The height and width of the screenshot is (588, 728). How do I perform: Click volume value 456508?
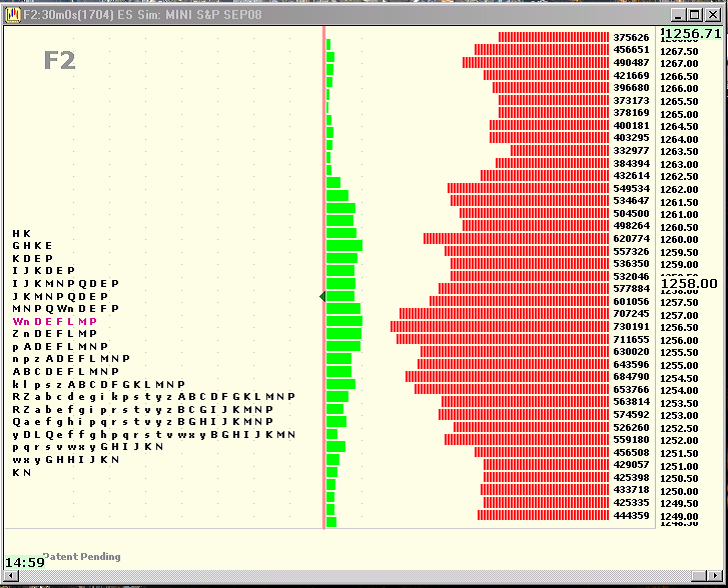pos(631,452)
